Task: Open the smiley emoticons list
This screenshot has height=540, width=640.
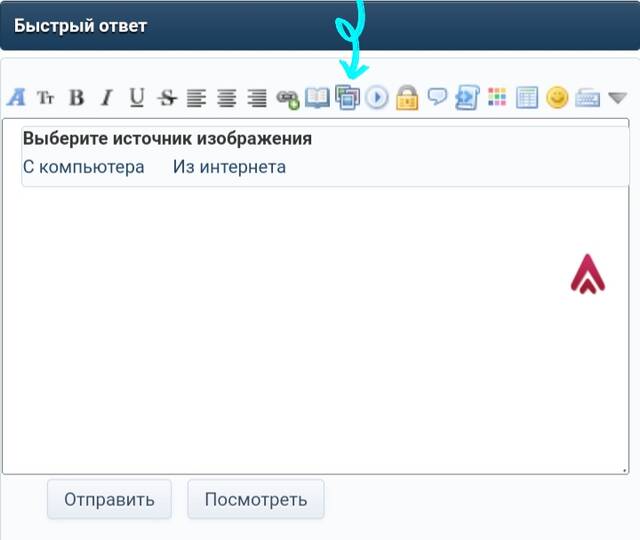Action: pyautogui.click(x=557, y=97)
